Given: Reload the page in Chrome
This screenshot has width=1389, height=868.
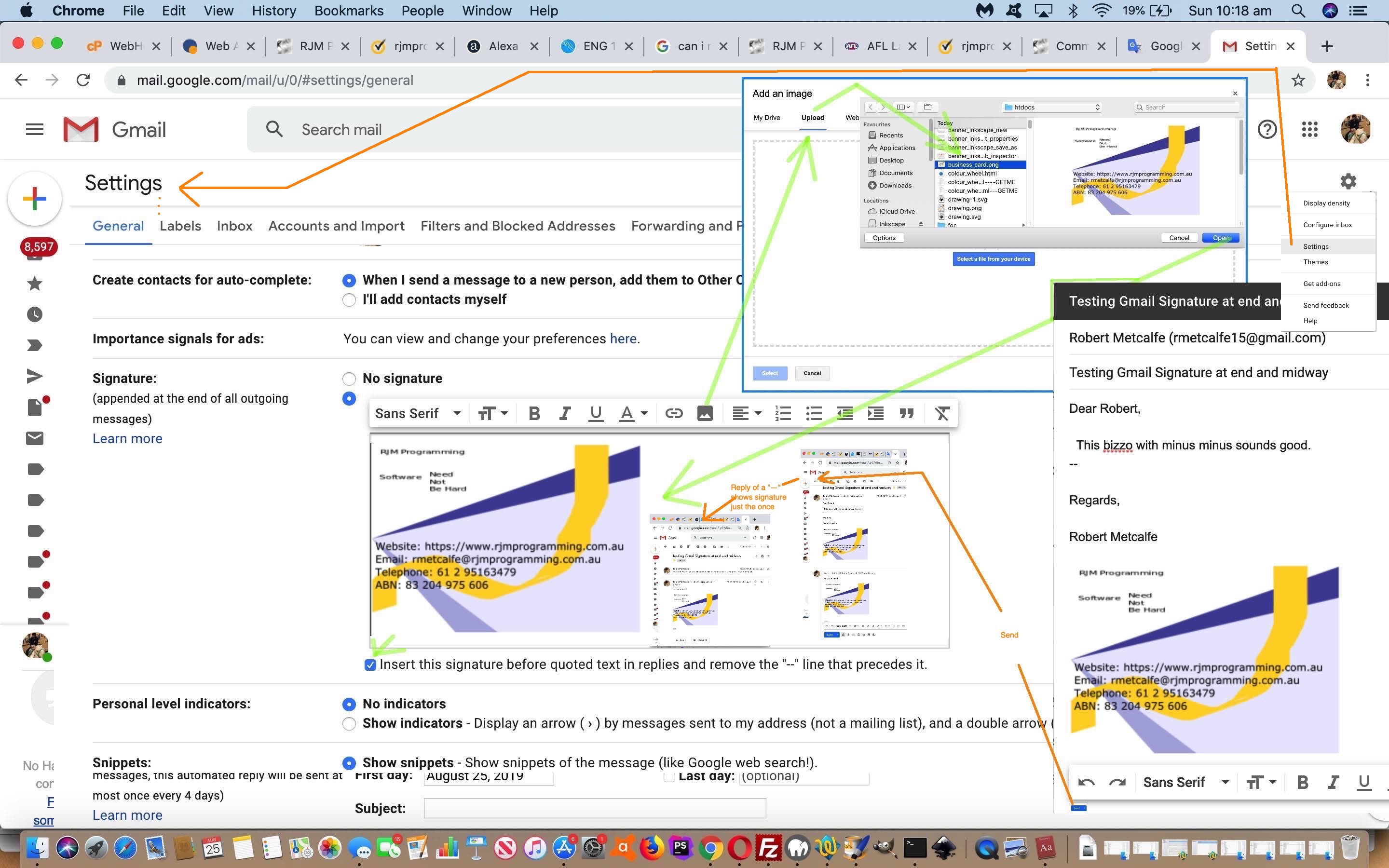Looking at the screenshot, I should [x=83, y=81].
